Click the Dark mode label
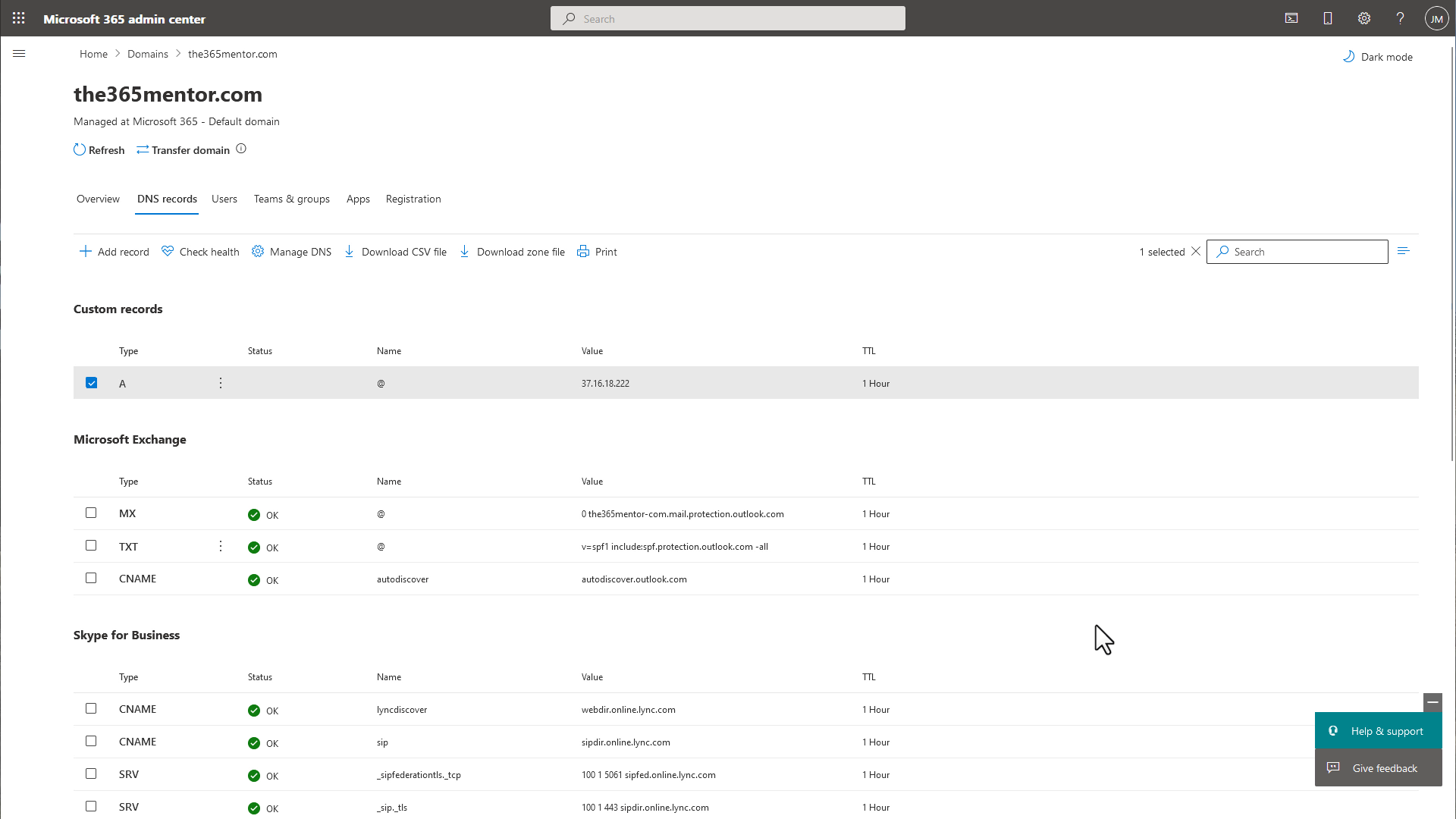This screenshot has height=819, width=1456. (x=1386, y=57)
